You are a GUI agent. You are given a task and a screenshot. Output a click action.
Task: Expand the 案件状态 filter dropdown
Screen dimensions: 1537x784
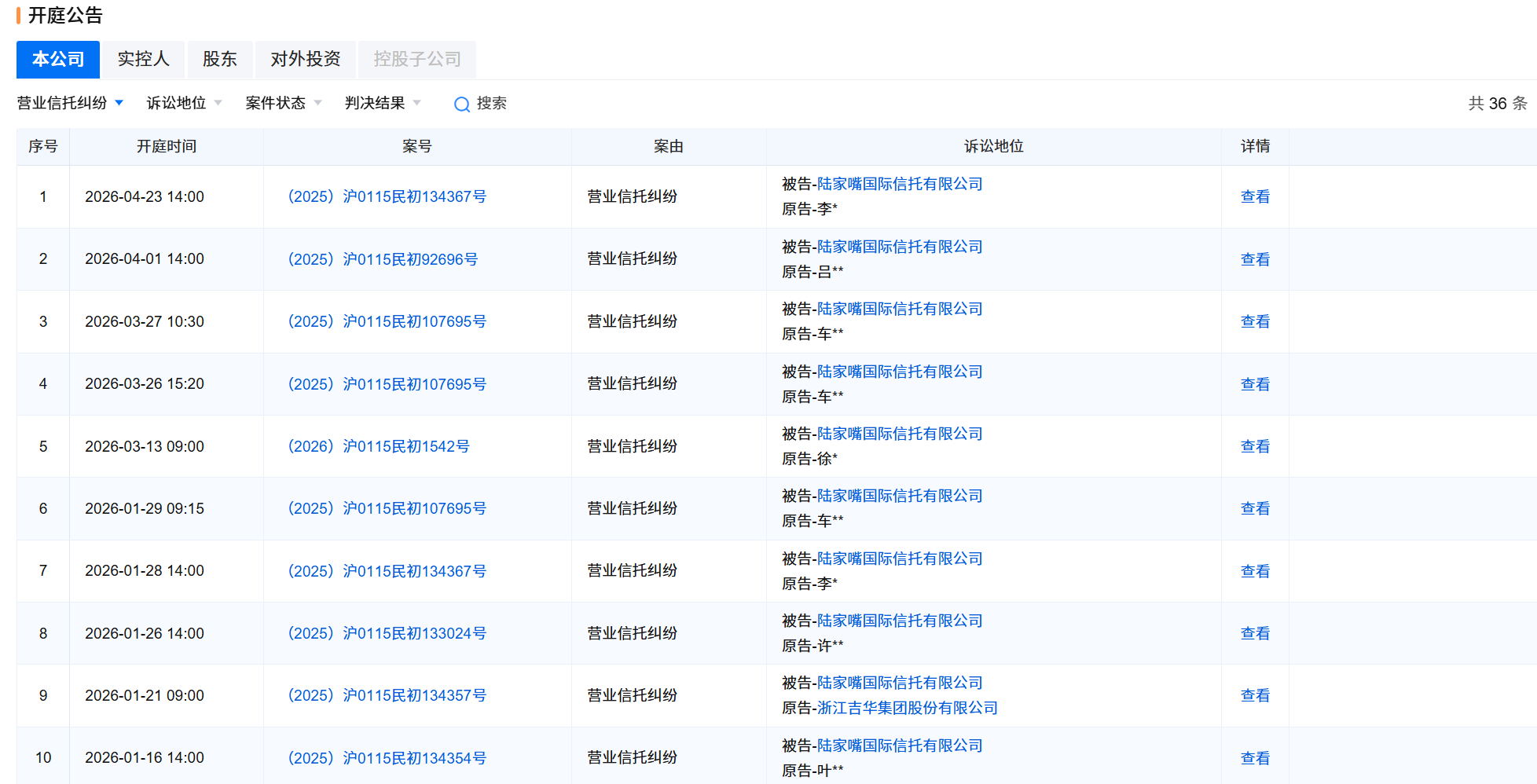tap(284, 103)
